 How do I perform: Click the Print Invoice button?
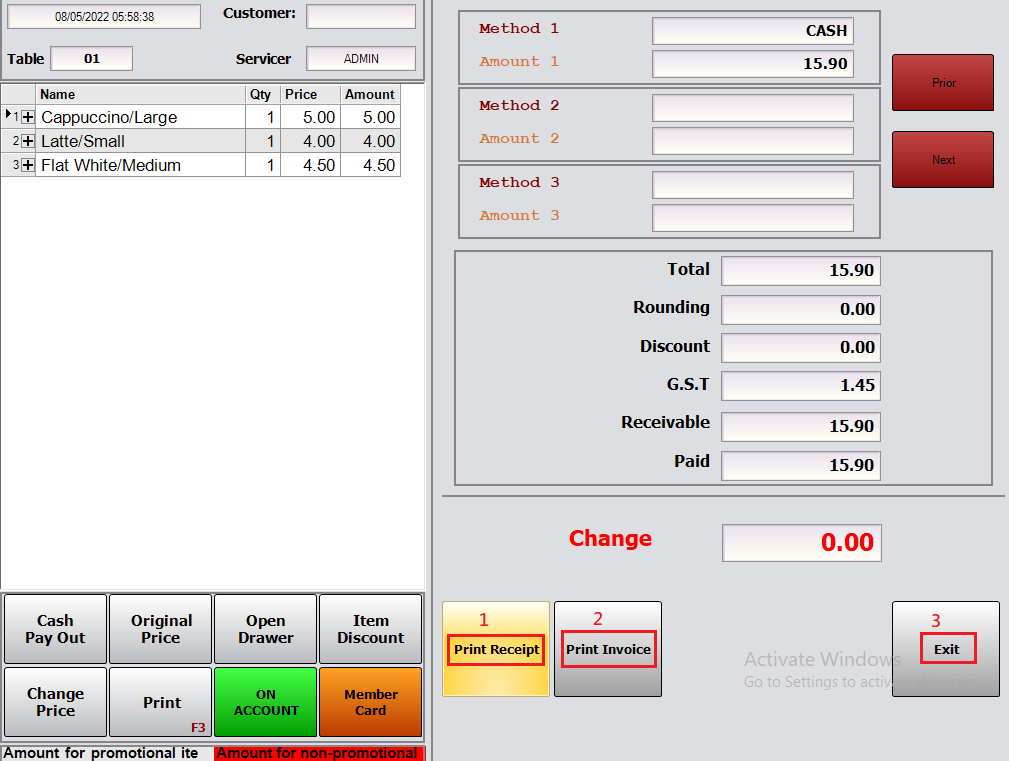coord(608,648)
